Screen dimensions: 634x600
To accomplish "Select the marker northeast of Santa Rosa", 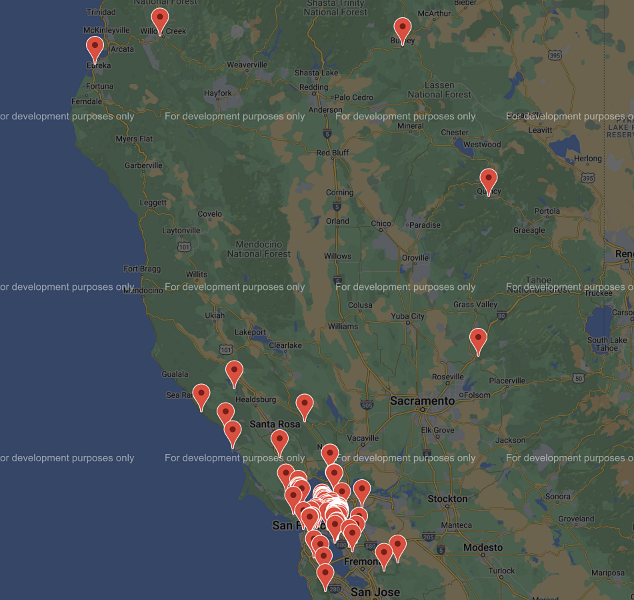I will pos(304,408).
